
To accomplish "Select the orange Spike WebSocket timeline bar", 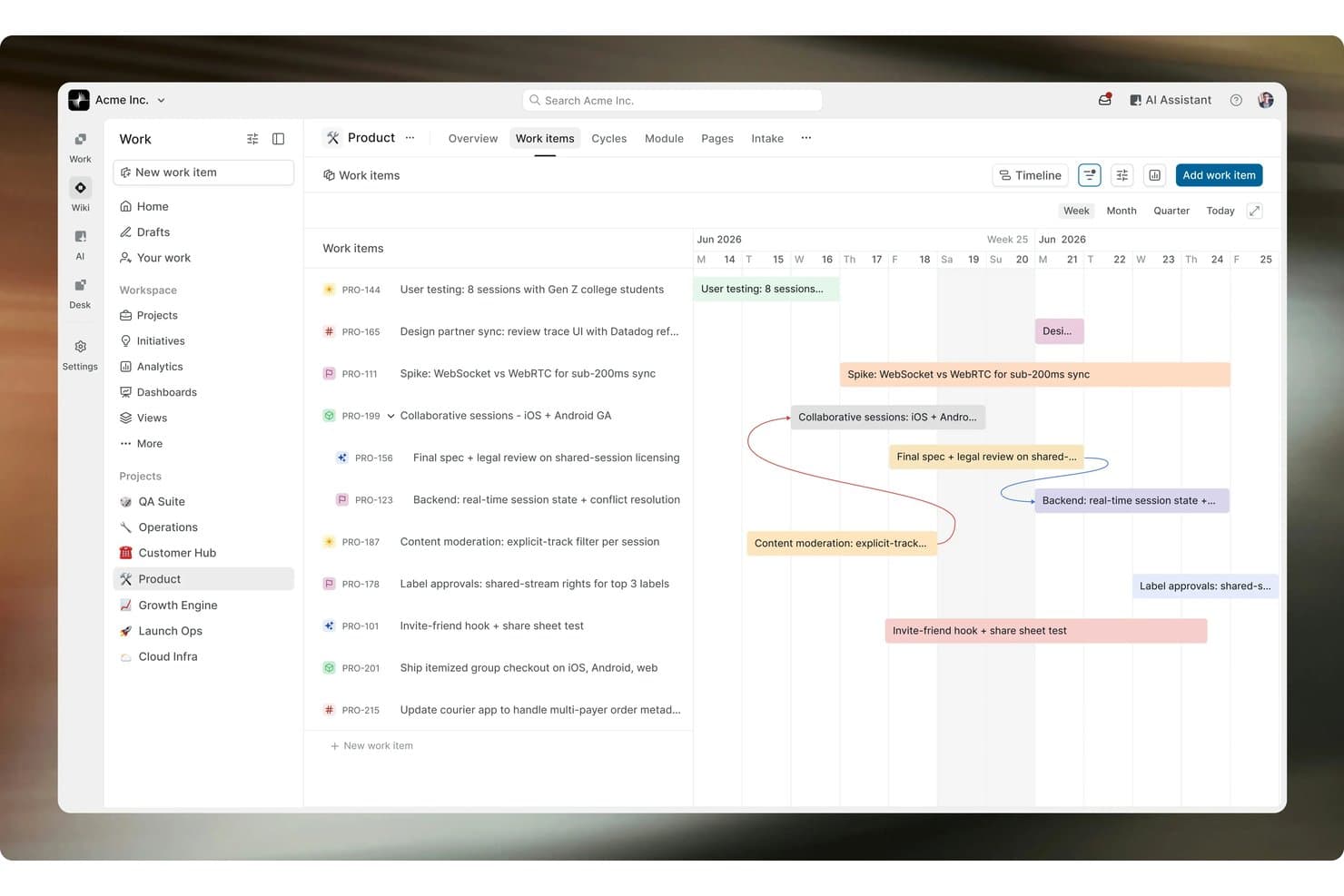I will coord(1035,374).
